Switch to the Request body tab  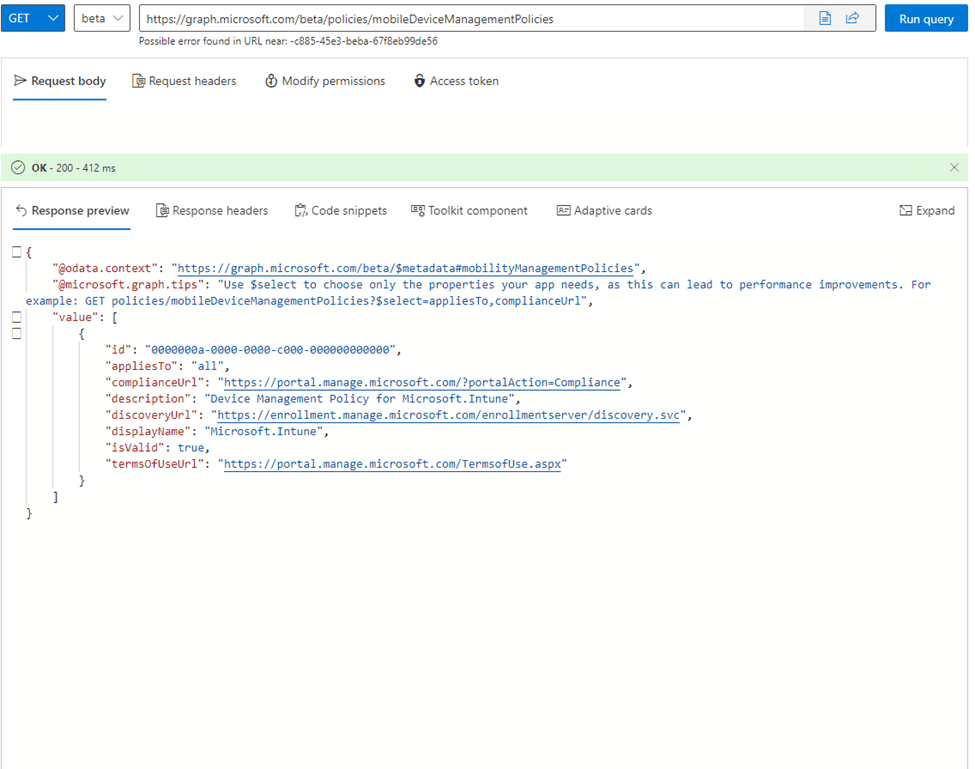tap(60, 81)
